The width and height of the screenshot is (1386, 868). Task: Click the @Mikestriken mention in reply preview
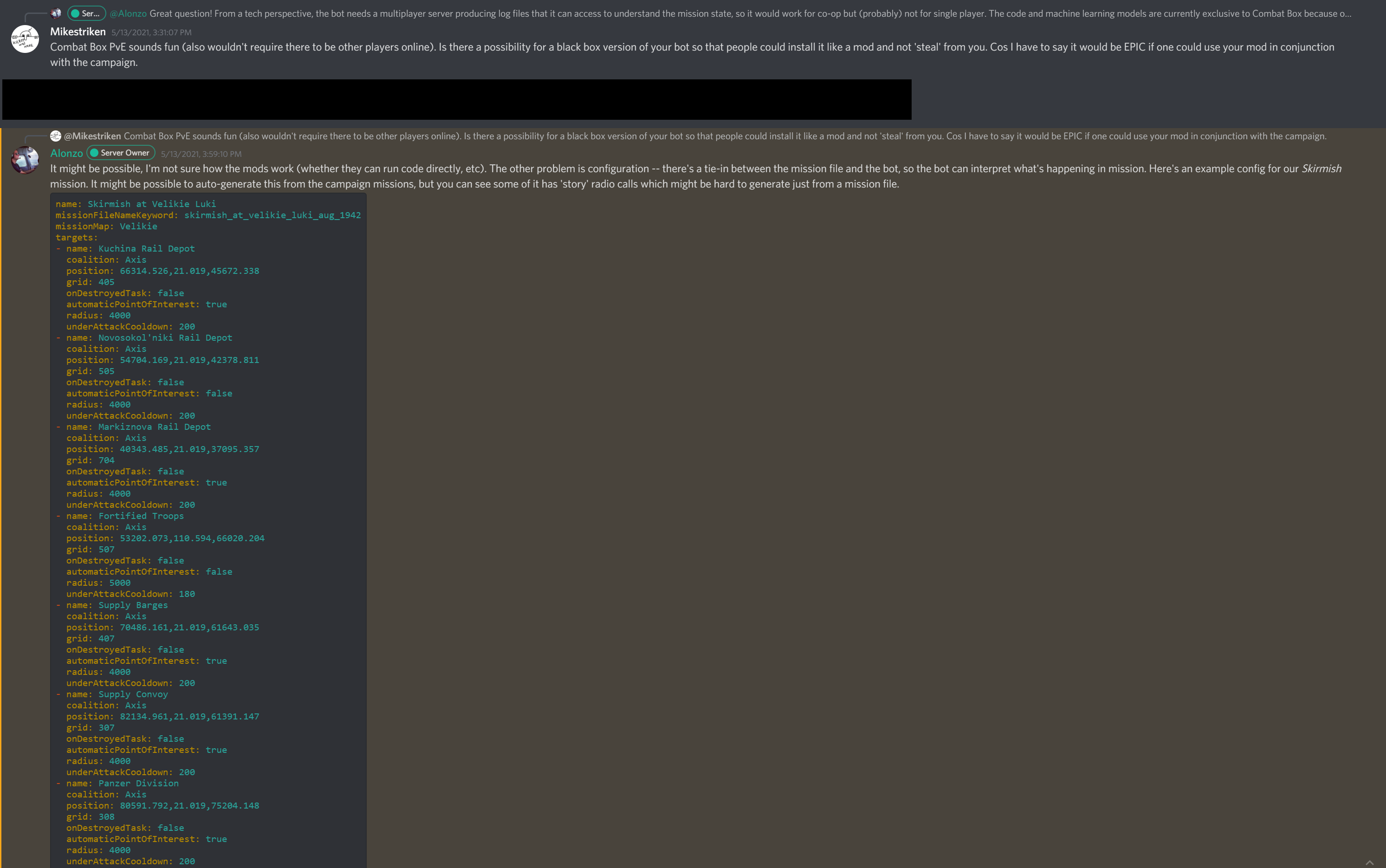click(x=92, y=136)
